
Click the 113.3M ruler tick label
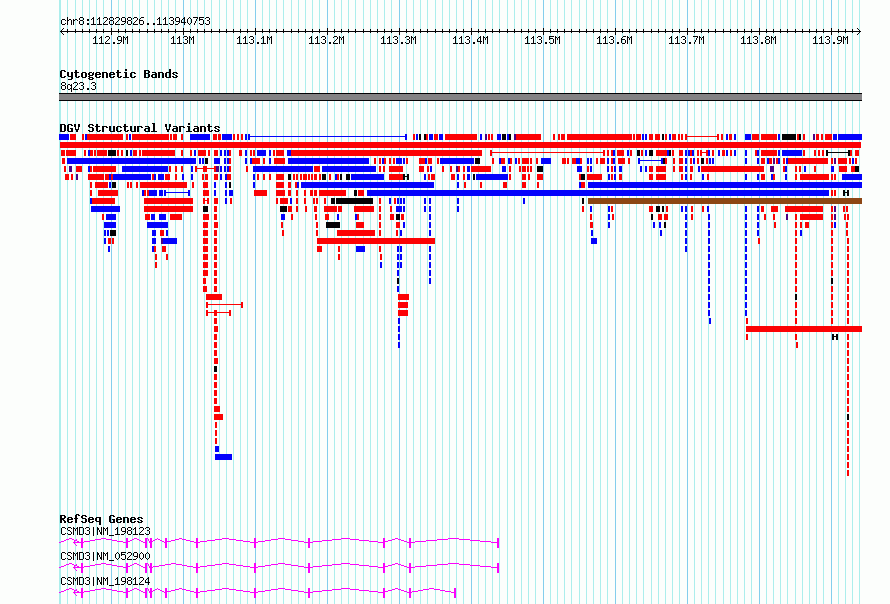point(398,40)
